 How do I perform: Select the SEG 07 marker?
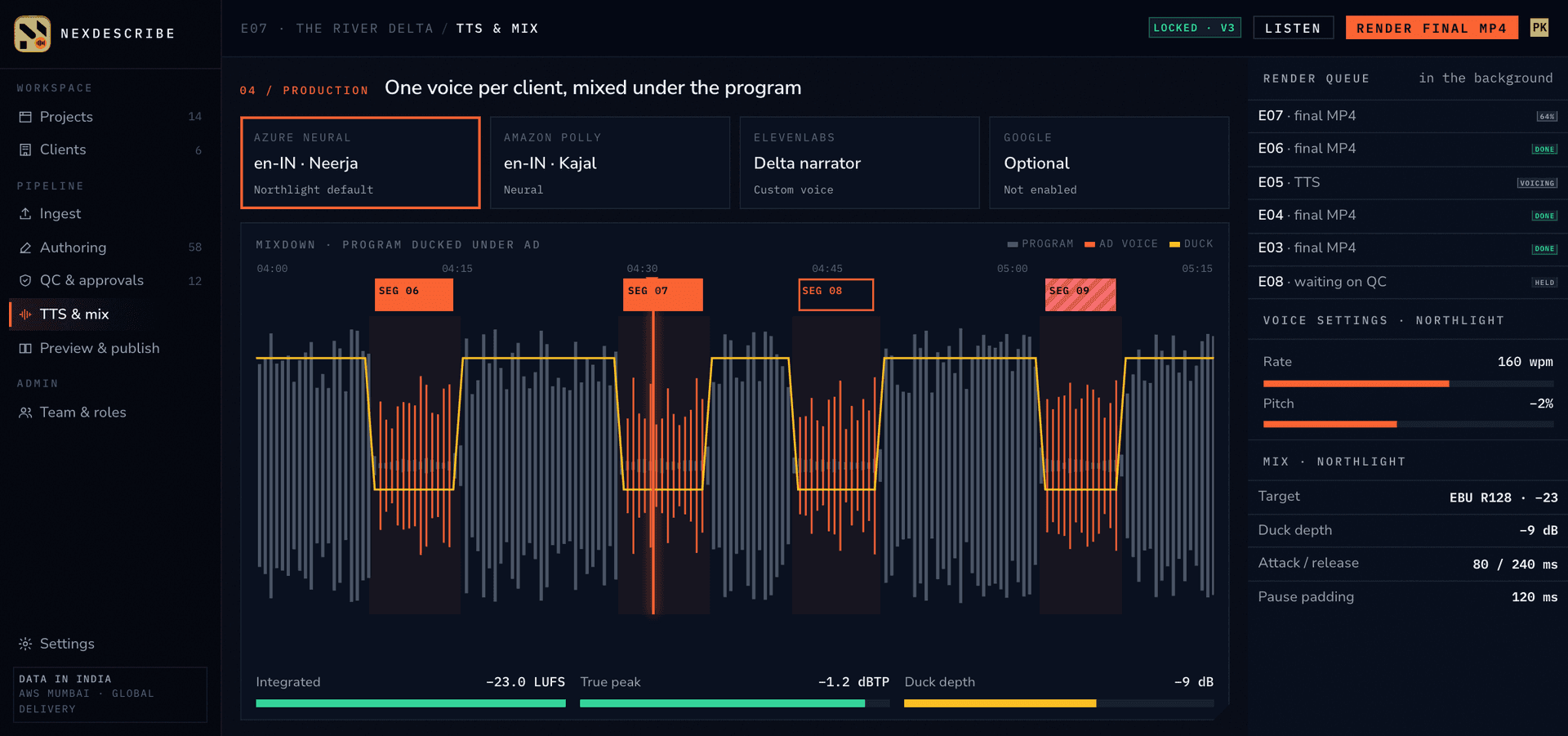pyautogui.click(x=663, y=295)
